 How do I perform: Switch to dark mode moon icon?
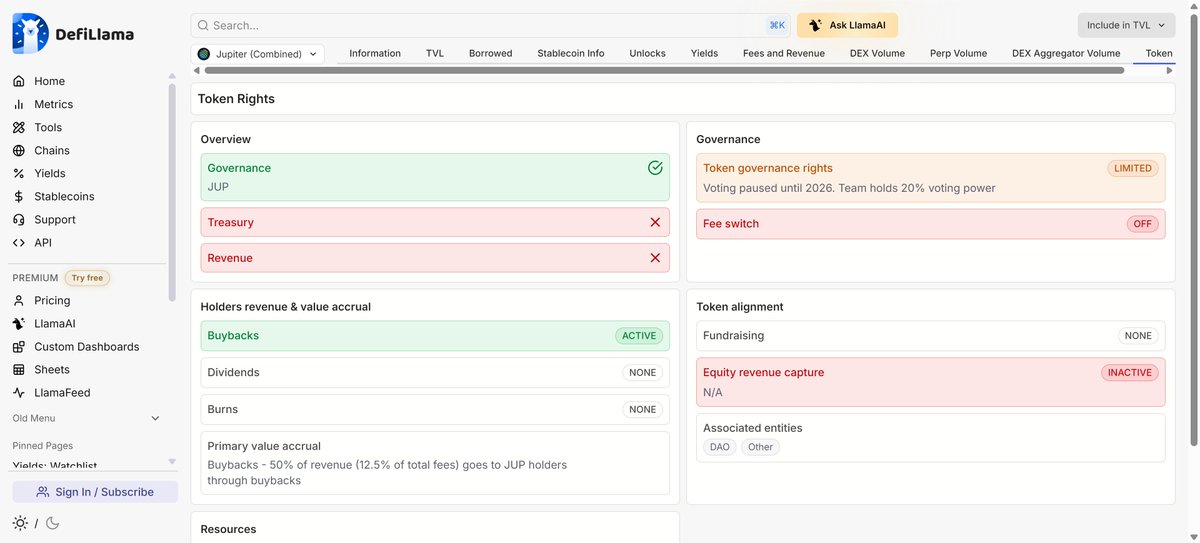point(53,523)
